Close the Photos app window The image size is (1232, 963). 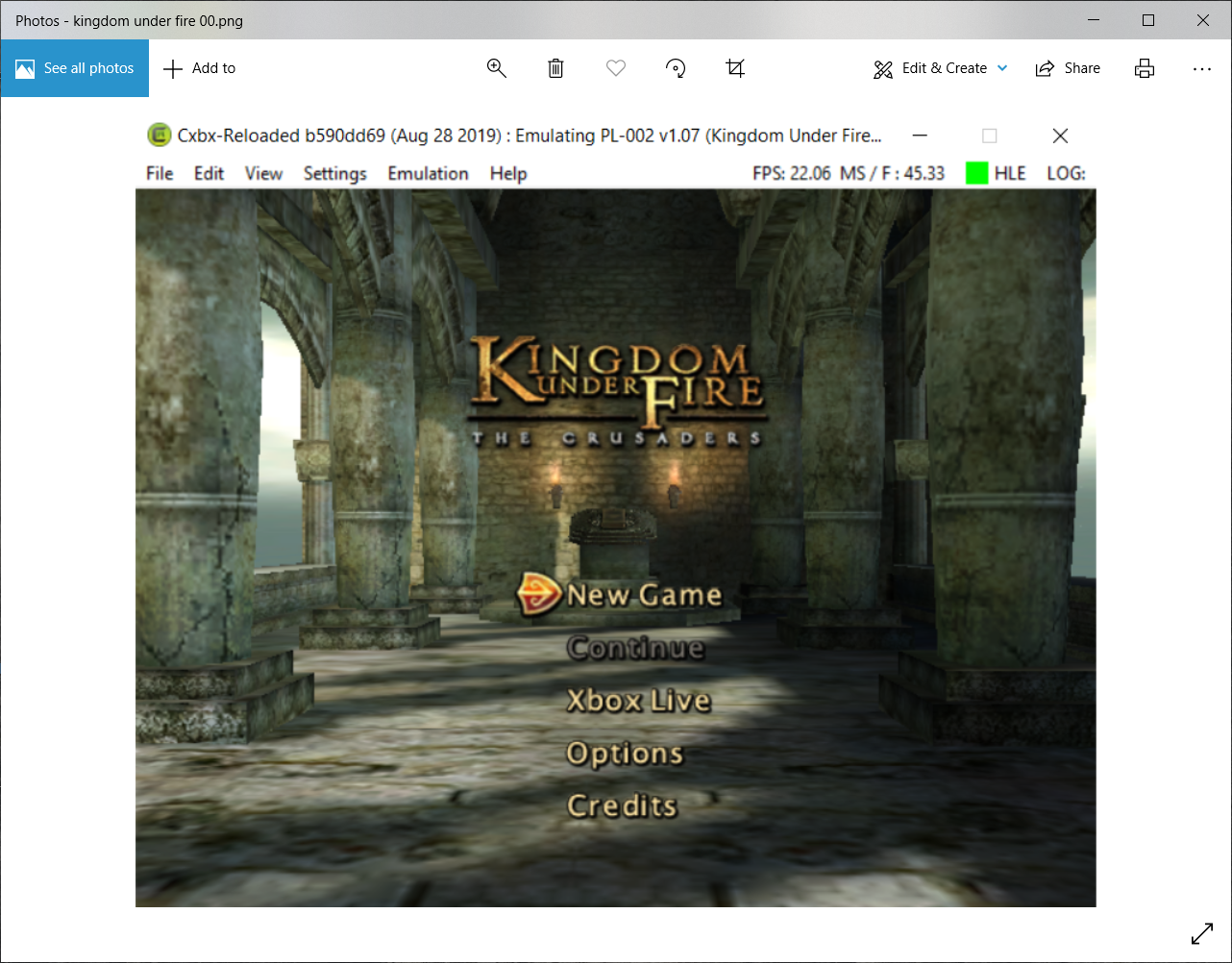[x=1203, y=20]
